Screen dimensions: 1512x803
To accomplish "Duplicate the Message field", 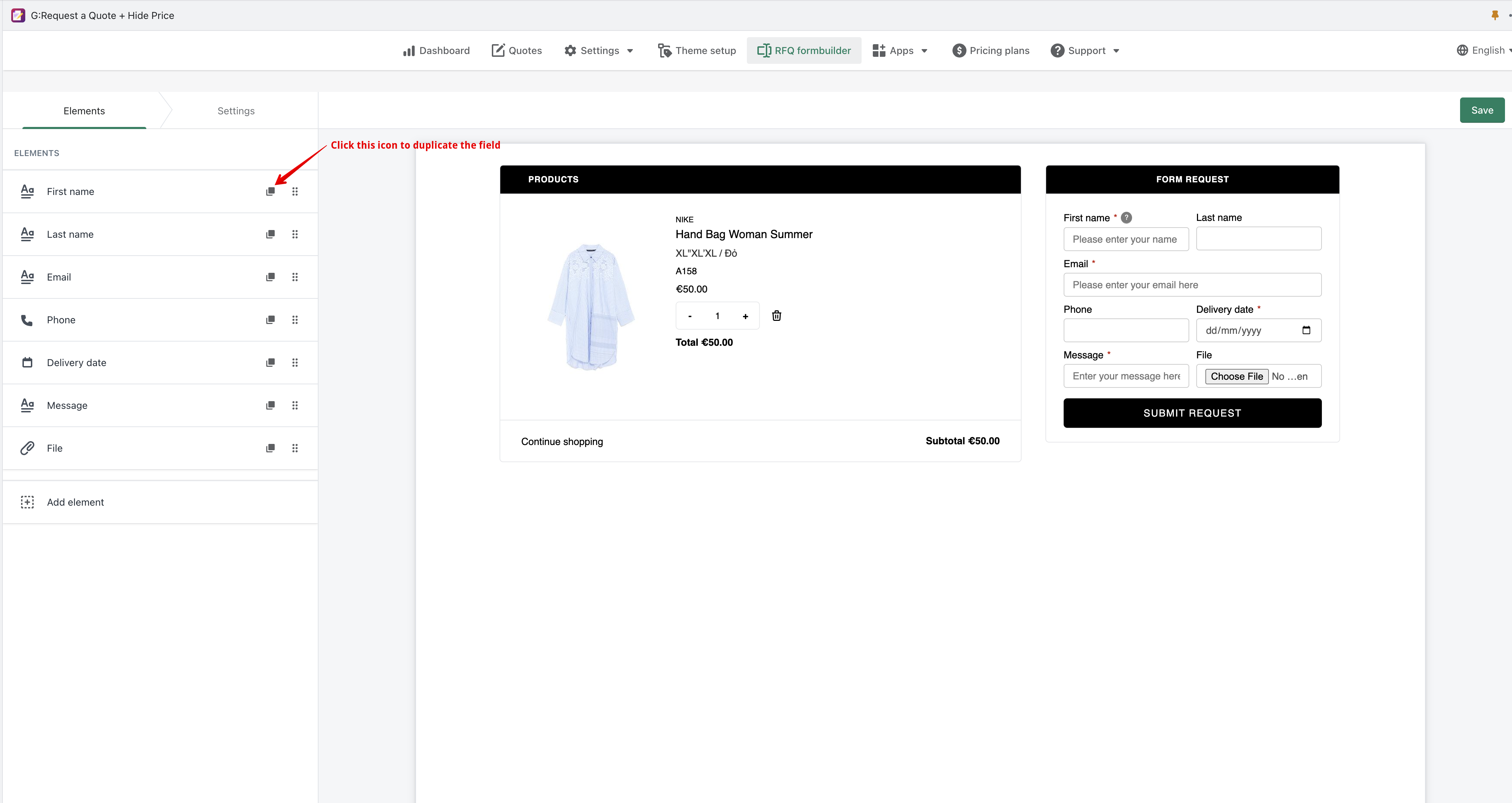I will click(x=270, y=405).
